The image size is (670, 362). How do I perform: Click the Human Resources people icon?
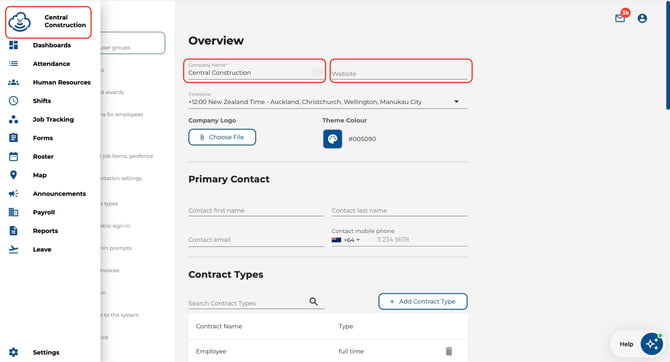(14, 82)
